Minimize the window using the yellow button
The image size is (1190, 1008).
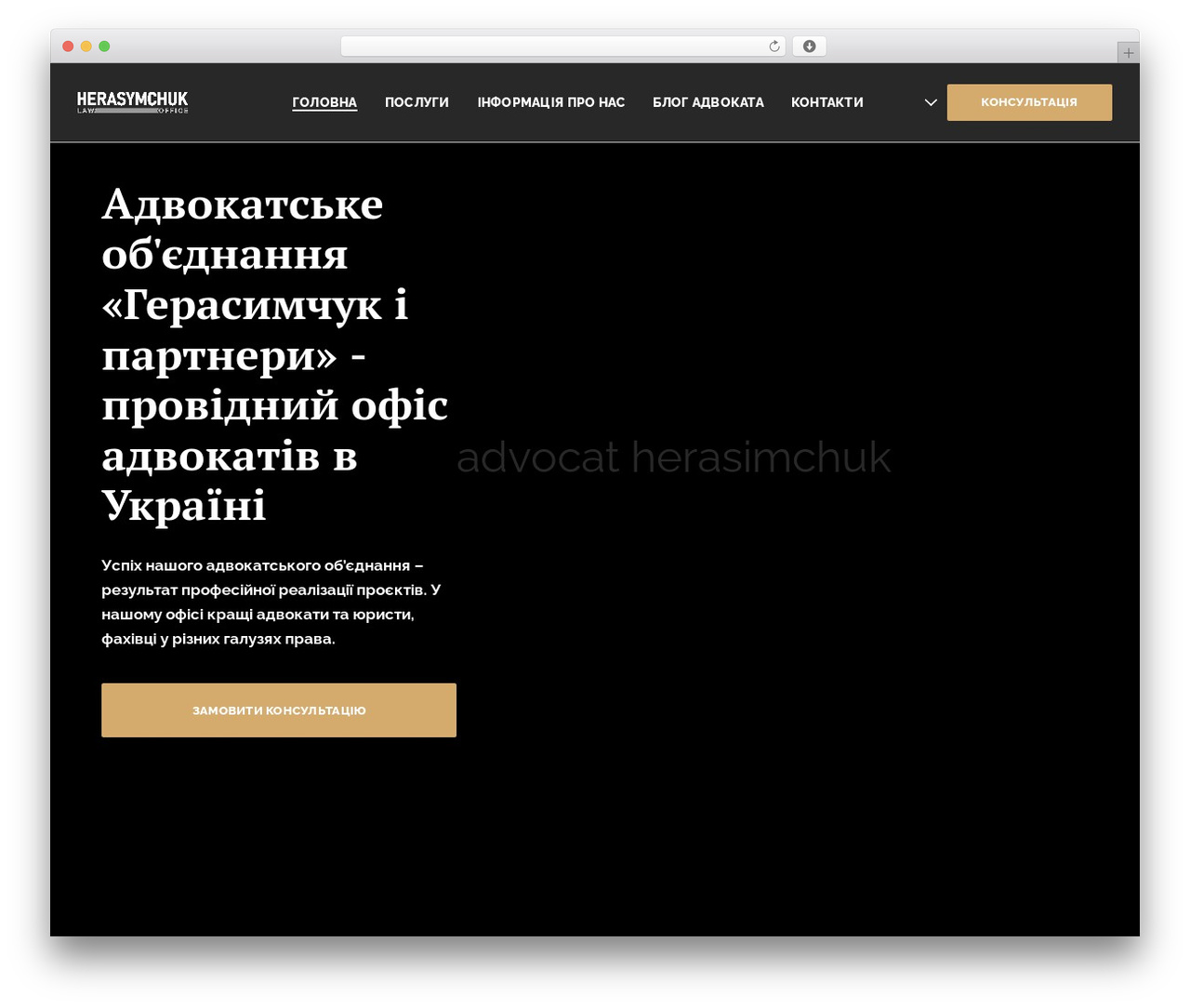coord(86,46)
